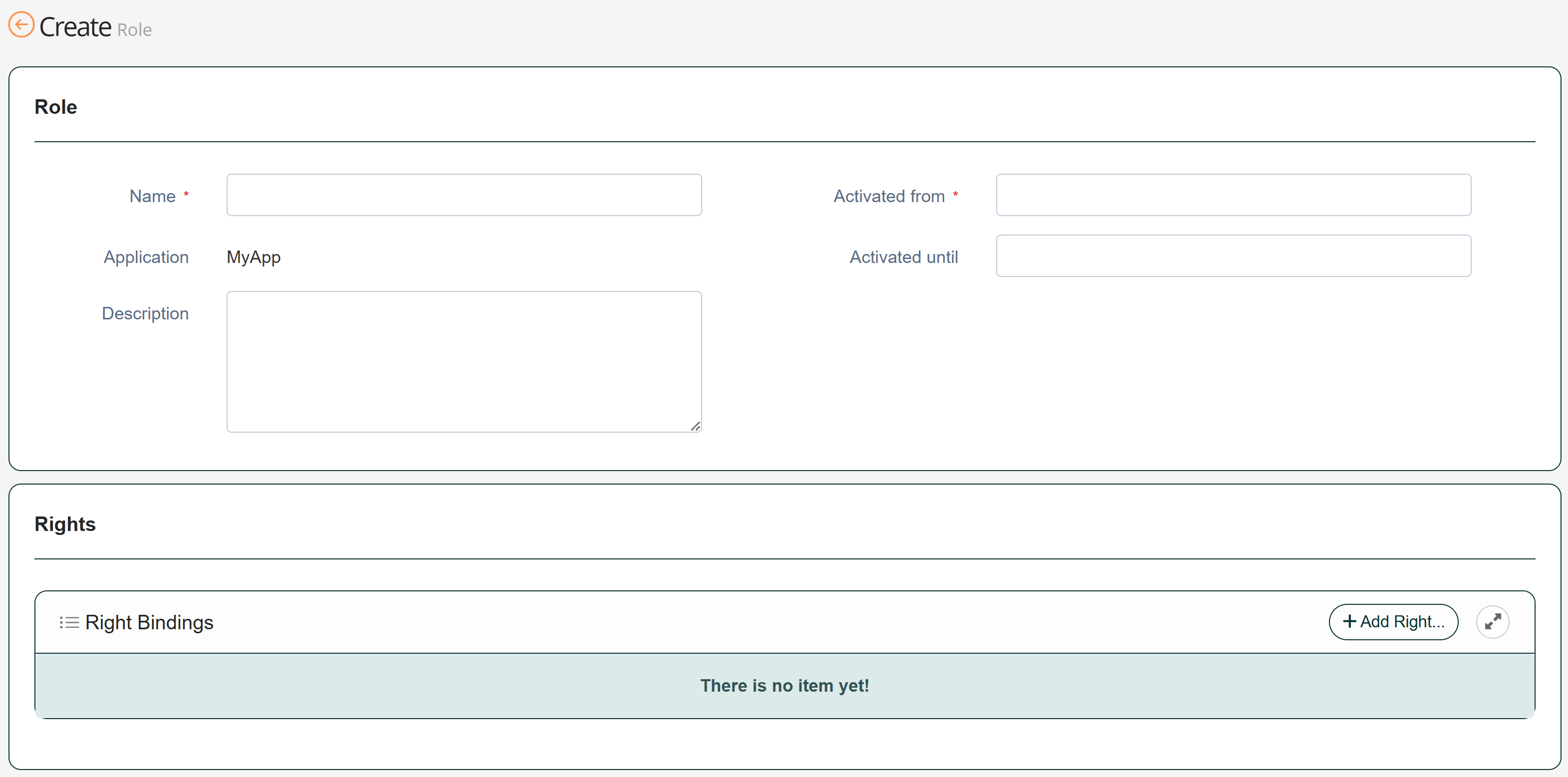
Task: Click the Rights section heading
Action: click(x=64, y=524)
